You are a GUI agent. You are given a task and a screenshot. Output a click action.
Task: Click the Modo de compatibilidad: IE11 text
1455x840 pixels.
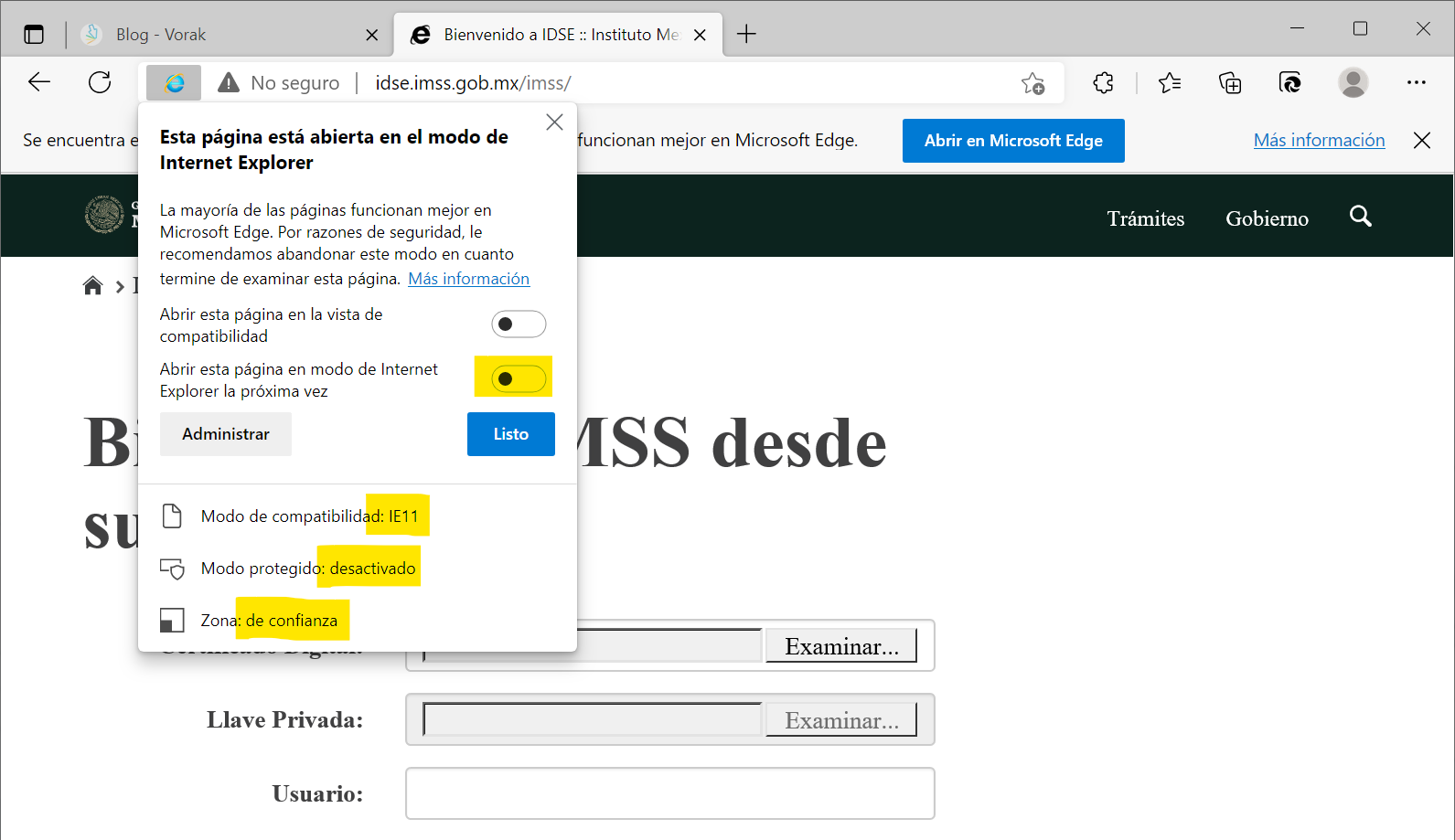tap(309, 516)
